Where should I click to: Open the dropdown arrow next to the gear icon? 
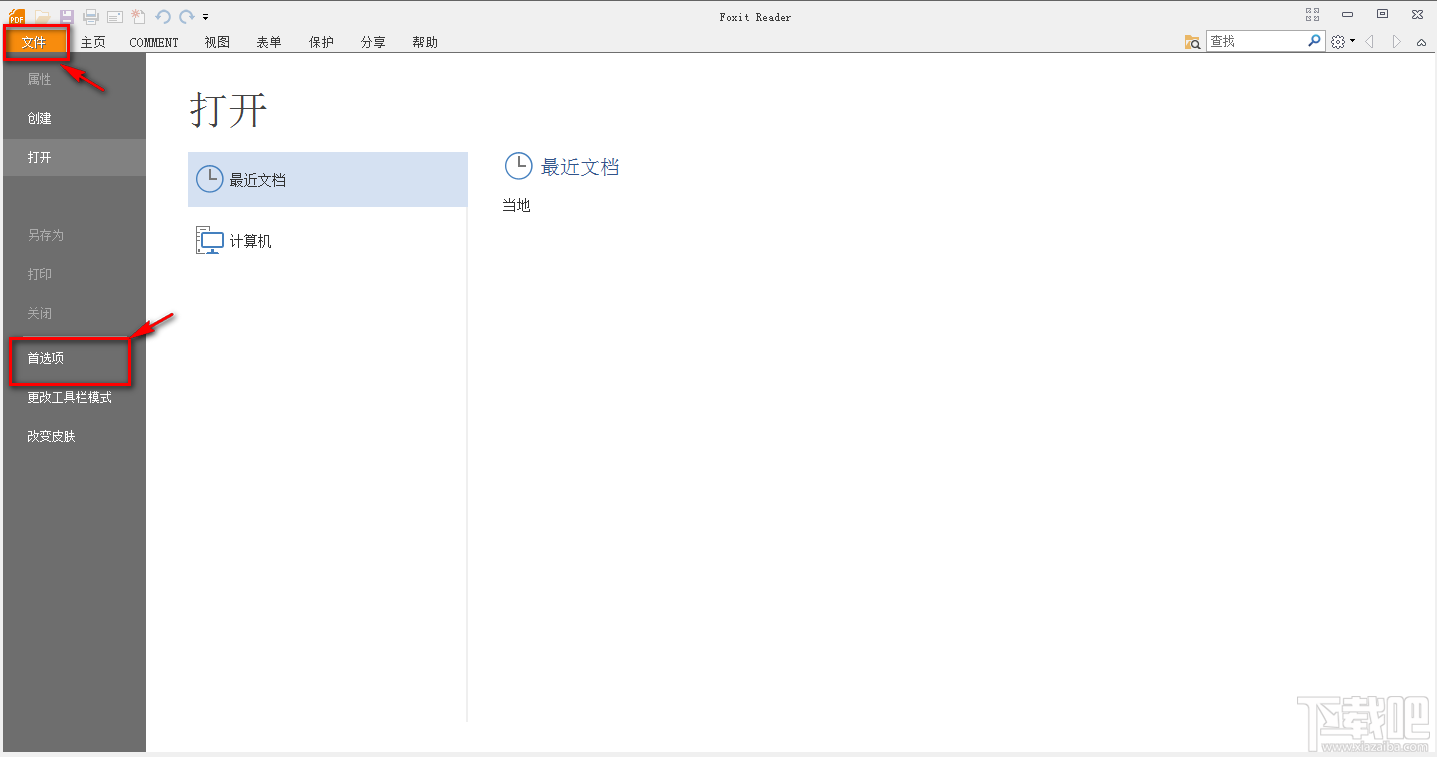pyautogui.click(x=1352, y=42)
